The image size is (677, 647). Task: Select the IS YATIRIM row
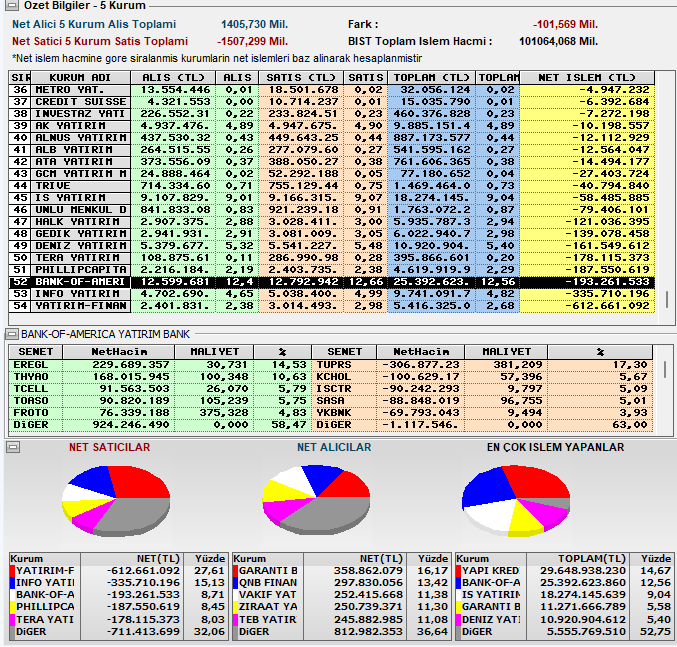332,198
